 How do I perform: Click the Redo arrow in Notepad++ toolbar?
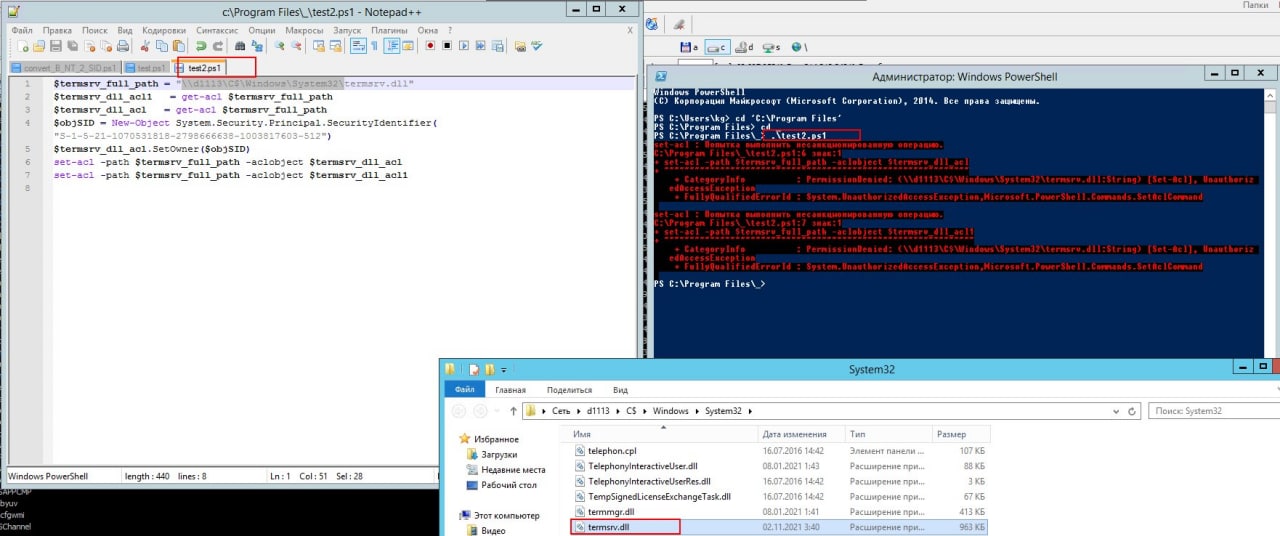pyautogui.click(x=217, y=46)
